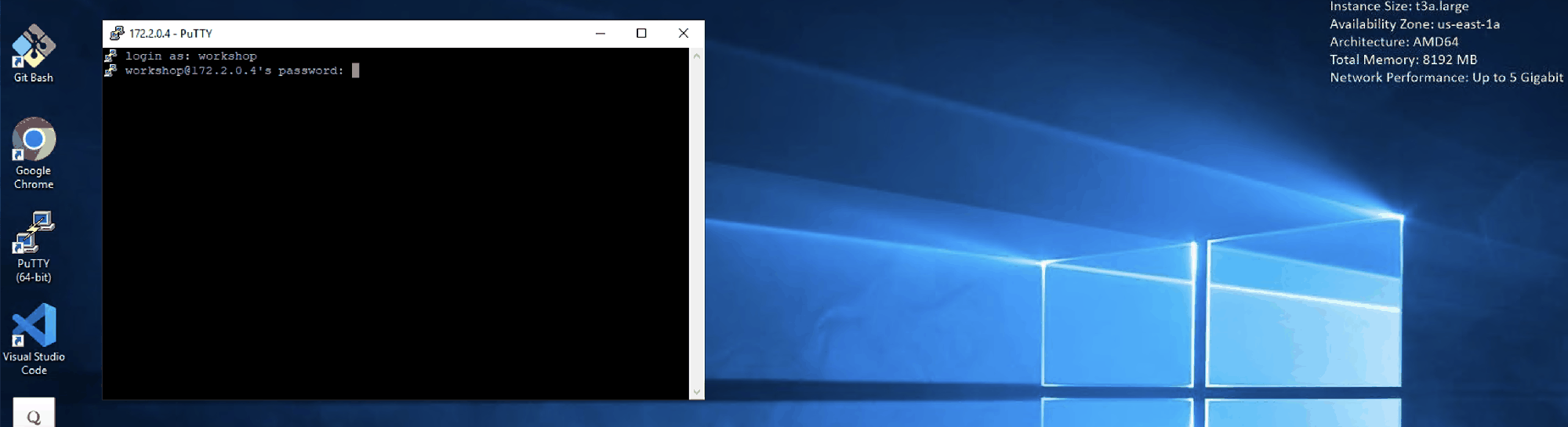Click the password prompt cursor in the terminal
This screenshot has height=427, width=1568.
[x=355, y=71]
